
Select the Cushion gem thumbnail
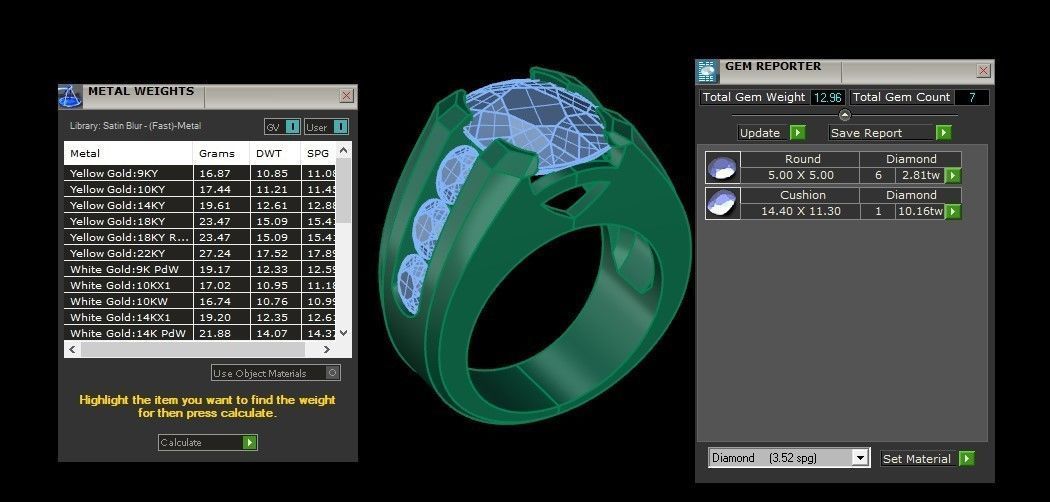click(723, 203)
